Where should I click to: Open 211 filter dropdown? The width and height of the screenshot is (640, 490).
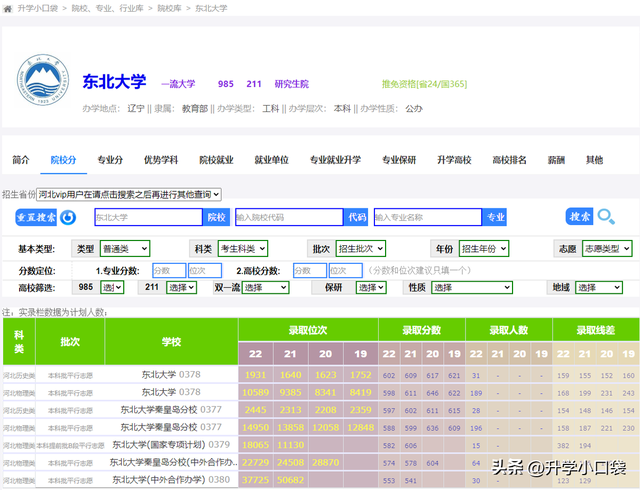tap(182, 288)
